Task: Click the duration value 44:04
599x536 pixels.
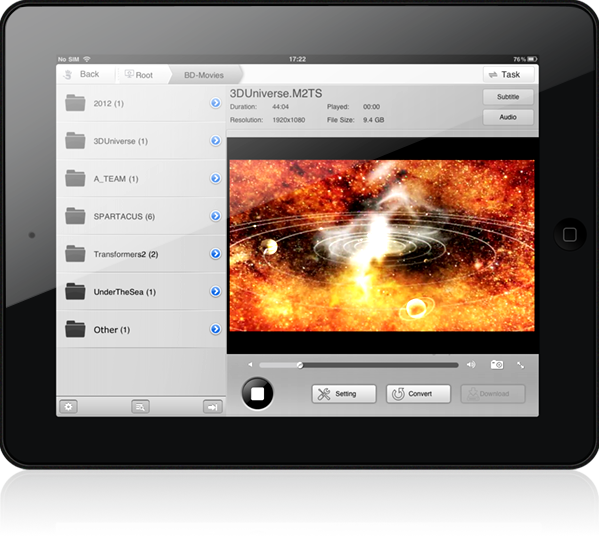Action: click(x=280, y=107)
